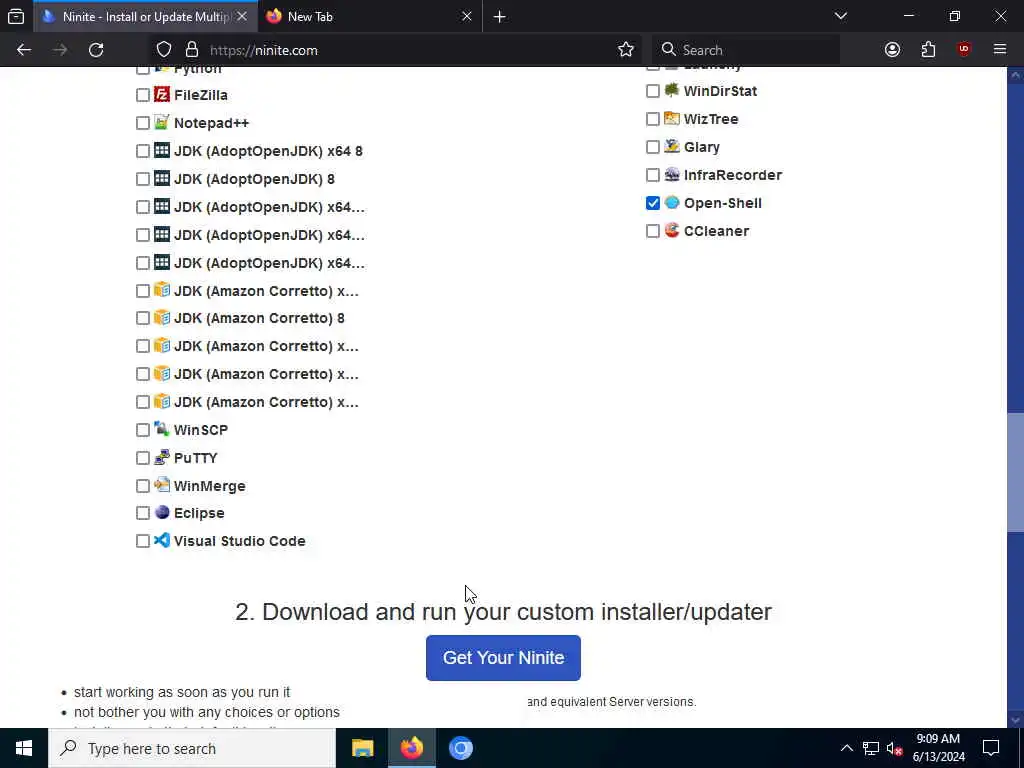
Task: Show site tracking protection shield info
Action: [x=164, y=50]
